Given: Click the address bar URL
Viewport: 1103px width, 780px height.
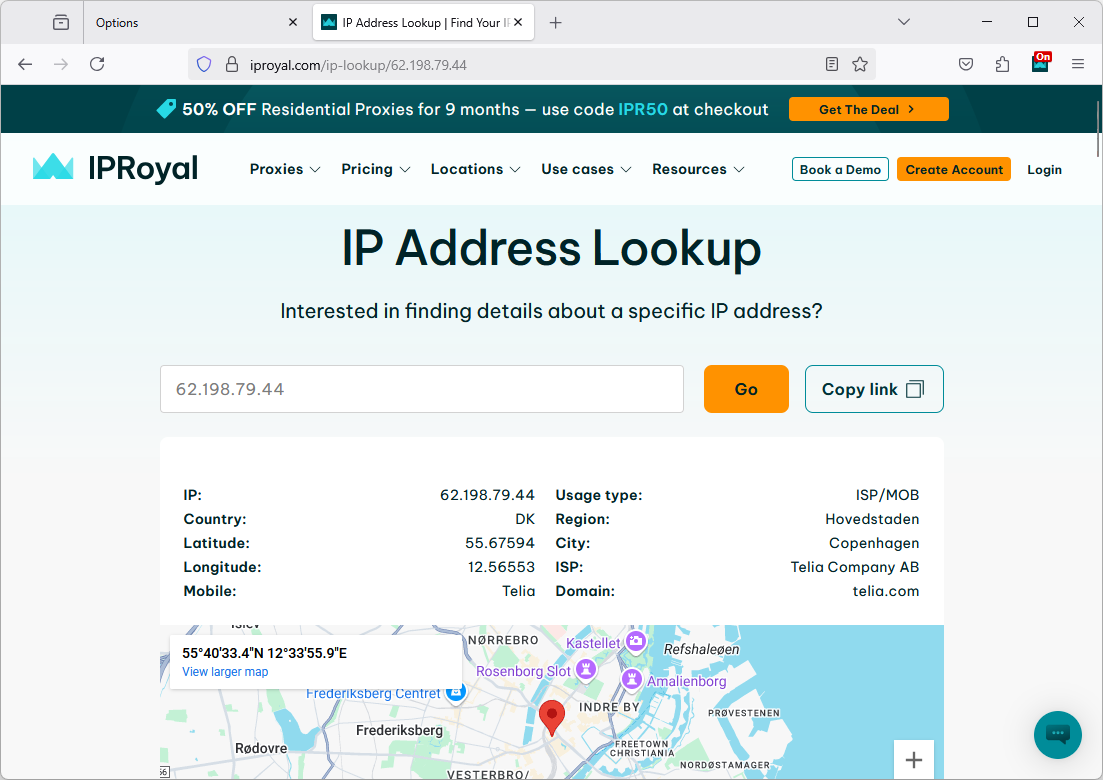Looking at the screenshot, I should click(x=358, y=65).
